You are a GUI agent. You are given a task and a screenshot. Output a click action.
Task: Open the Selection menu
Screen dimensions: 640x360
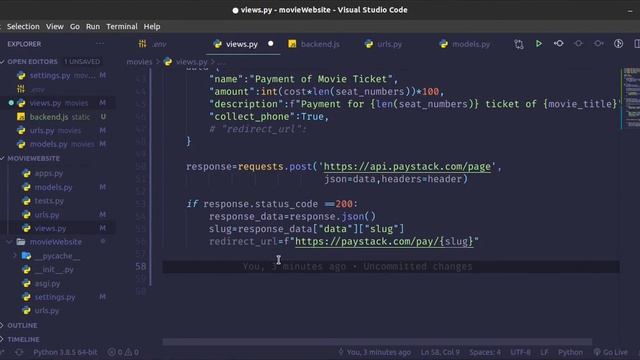[x=23, y=27]
